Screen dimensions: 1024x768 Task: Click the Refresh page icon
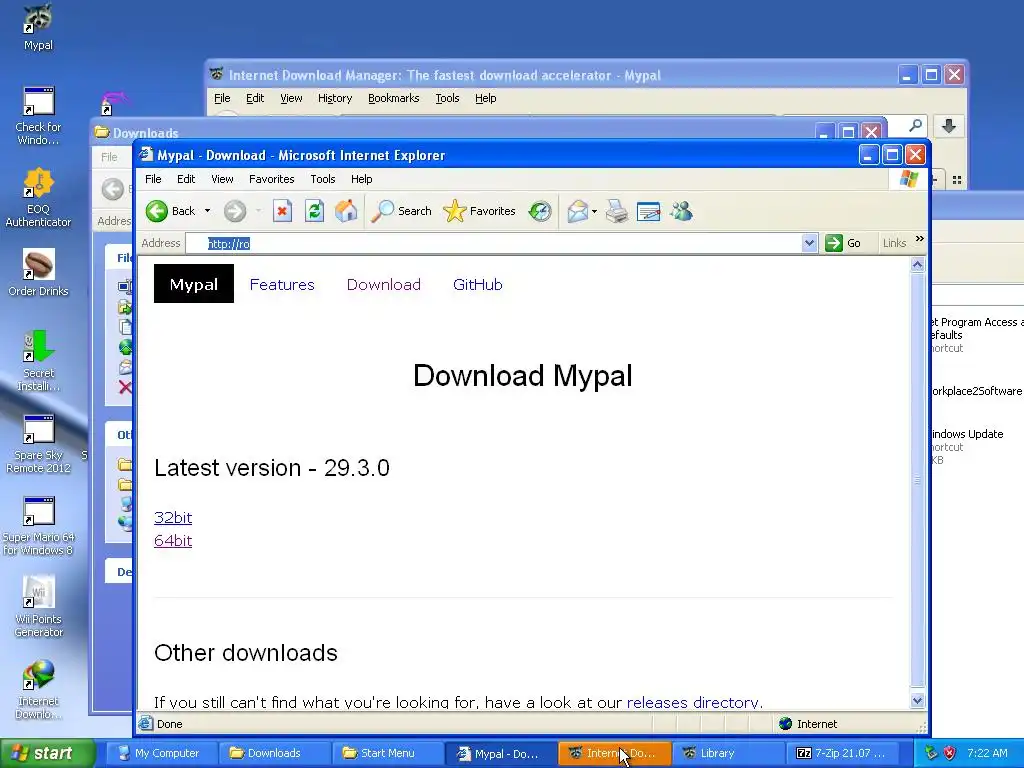coord(314,211)
